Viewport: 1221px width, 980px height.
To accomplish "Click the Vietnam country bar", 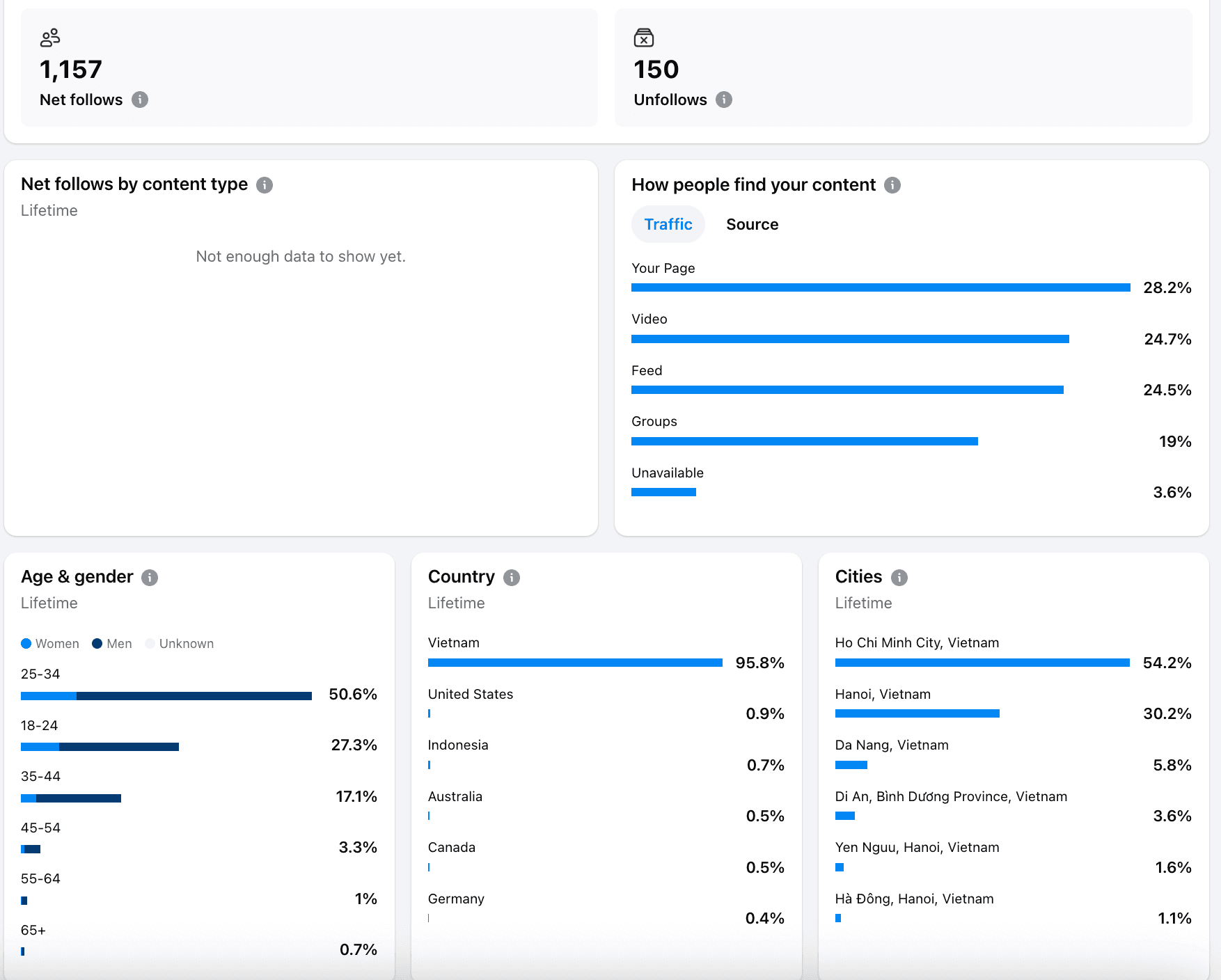I will pyautogui.click(x=574, y=663).
